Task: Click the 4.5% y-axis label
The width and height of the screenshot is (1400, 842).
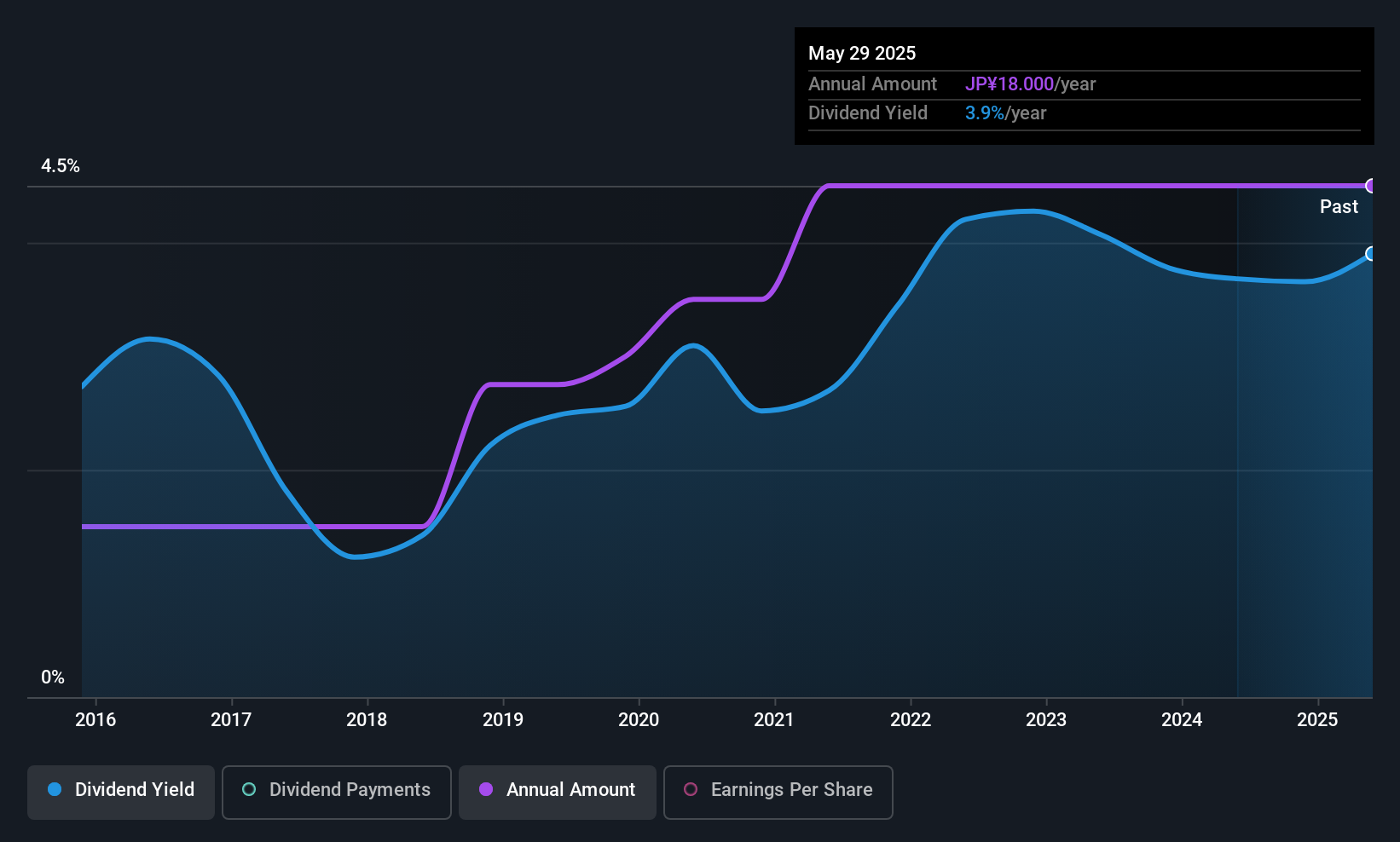Action: click(x=61, y=166)
